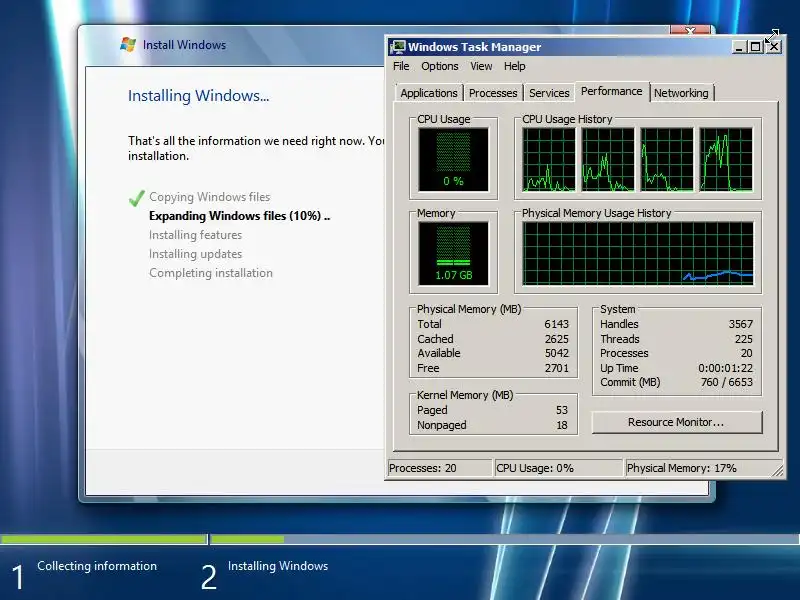Click the Collecting information progress bar
The height and width of the screenshot is (600, 800).
104,539
